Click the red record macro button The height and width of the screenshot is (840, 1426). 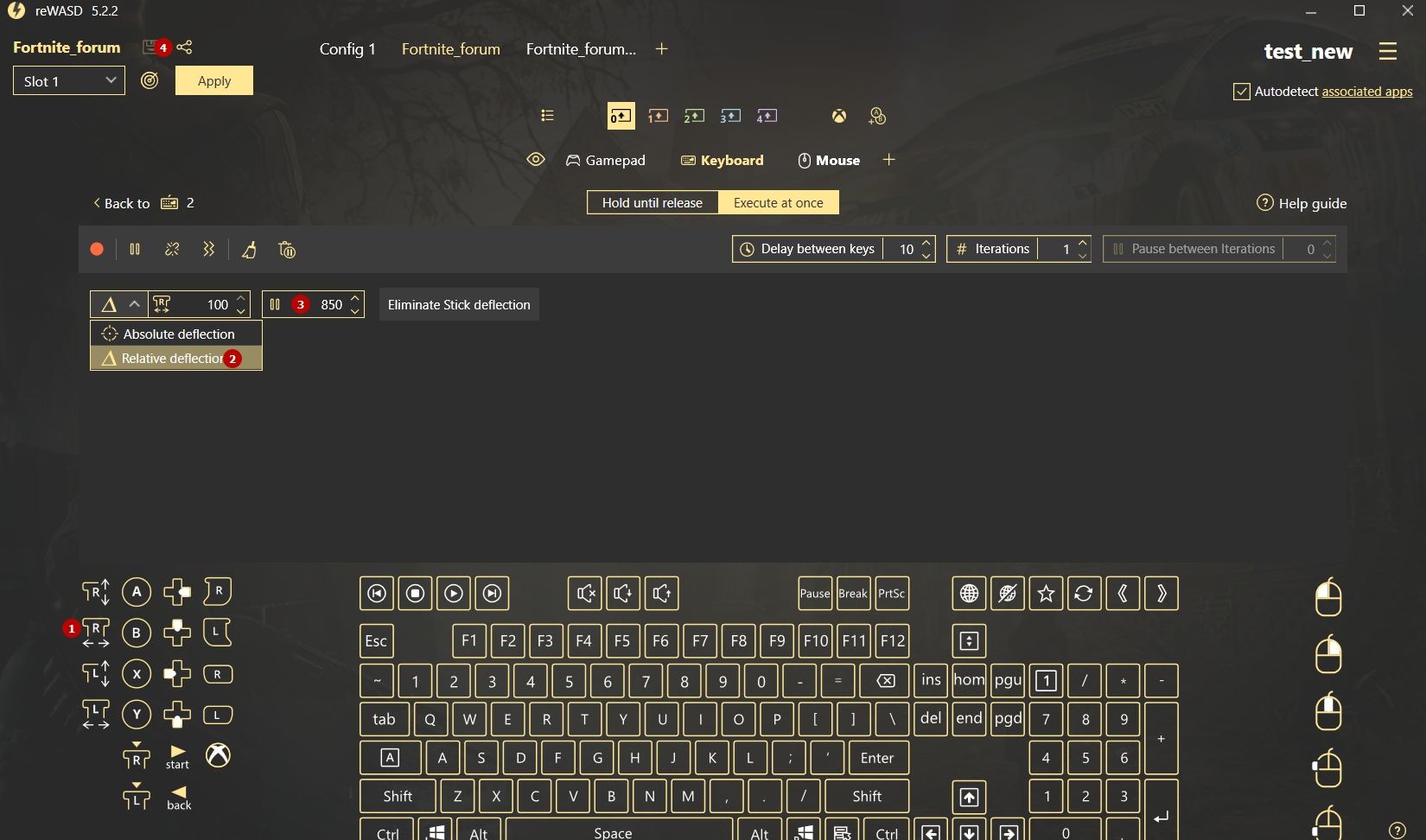point(97,250)
